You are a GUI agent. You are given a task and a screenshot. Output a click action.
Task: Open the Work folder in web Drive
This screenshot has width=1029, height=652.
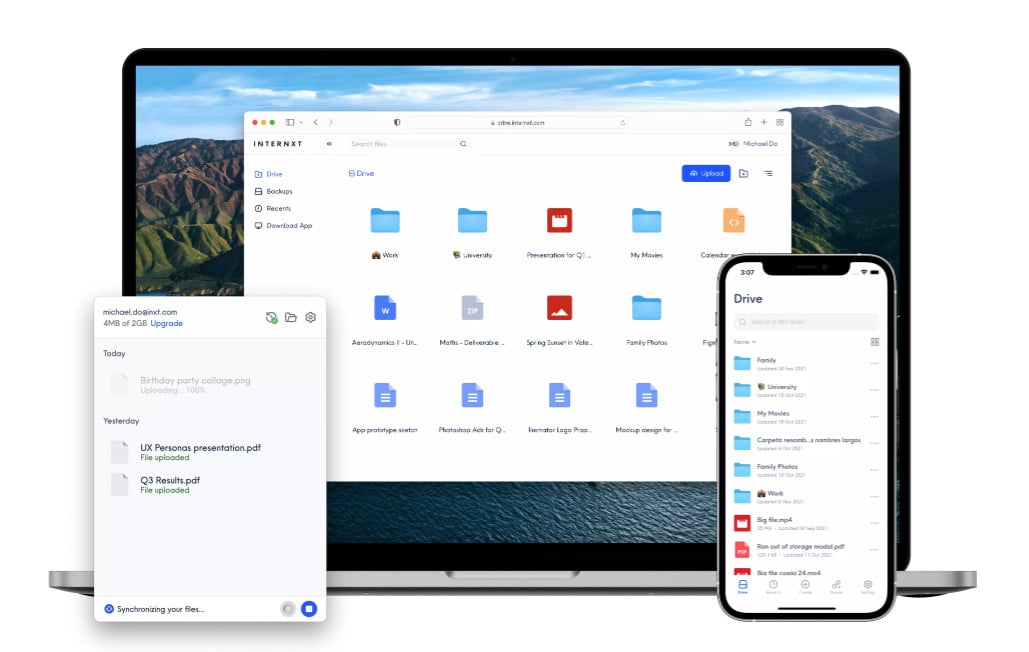pos(384,221)
